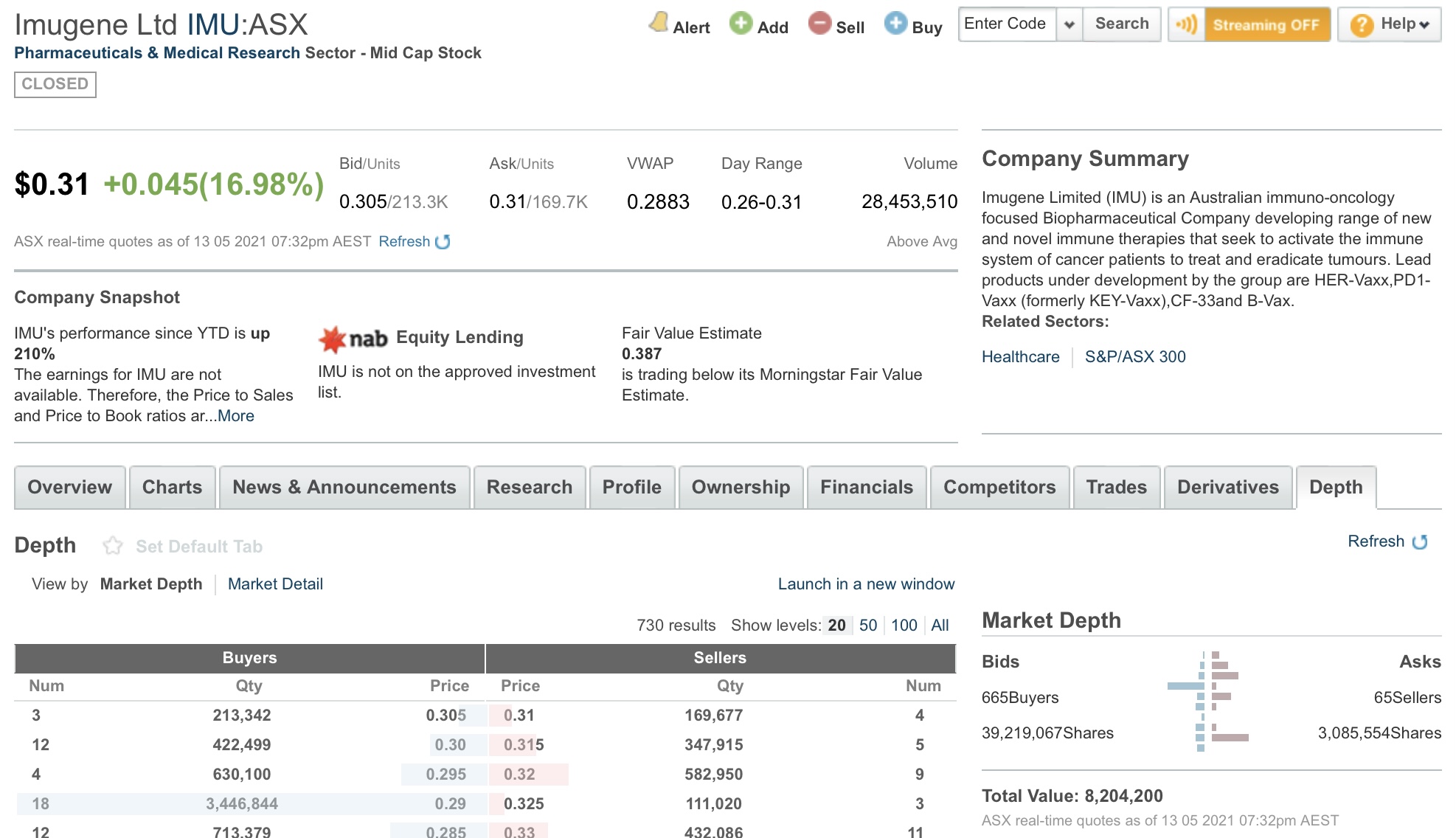Click buyer price 0.305 cell
This screenshot has height=838, width=1456.
446,716
